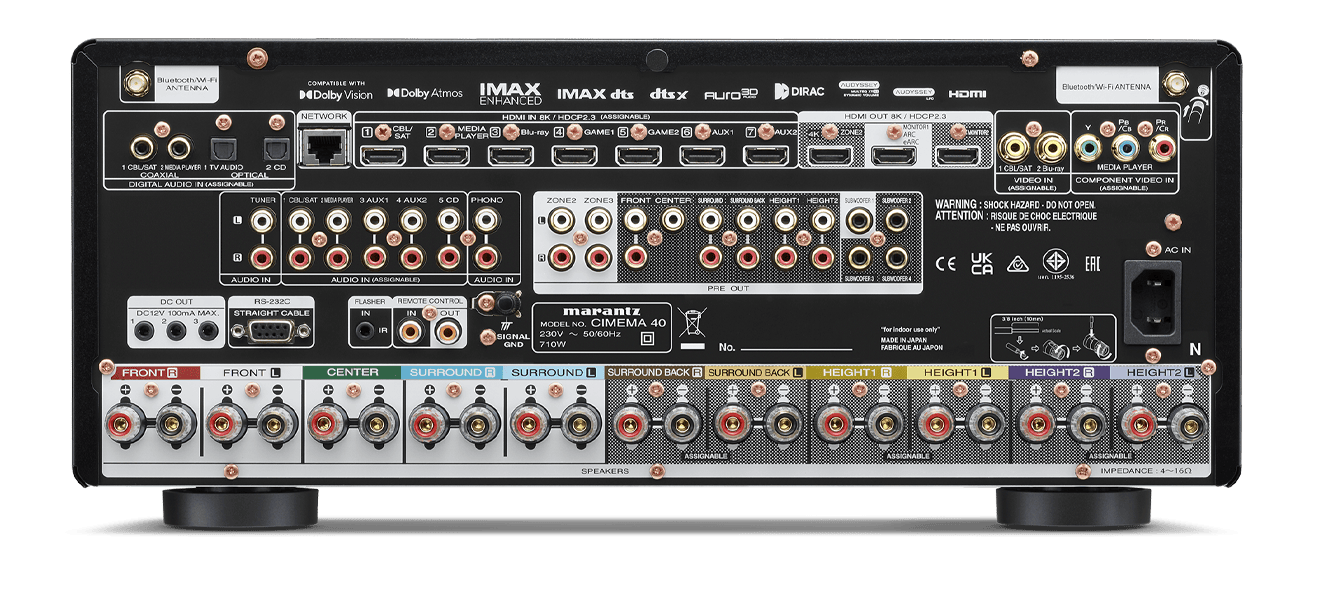Toggle the SUBWOOFER 1 pre-out jack
The height and width of the screenshot is (596, 1320).
pyautogui.click(x=860, y=218)
